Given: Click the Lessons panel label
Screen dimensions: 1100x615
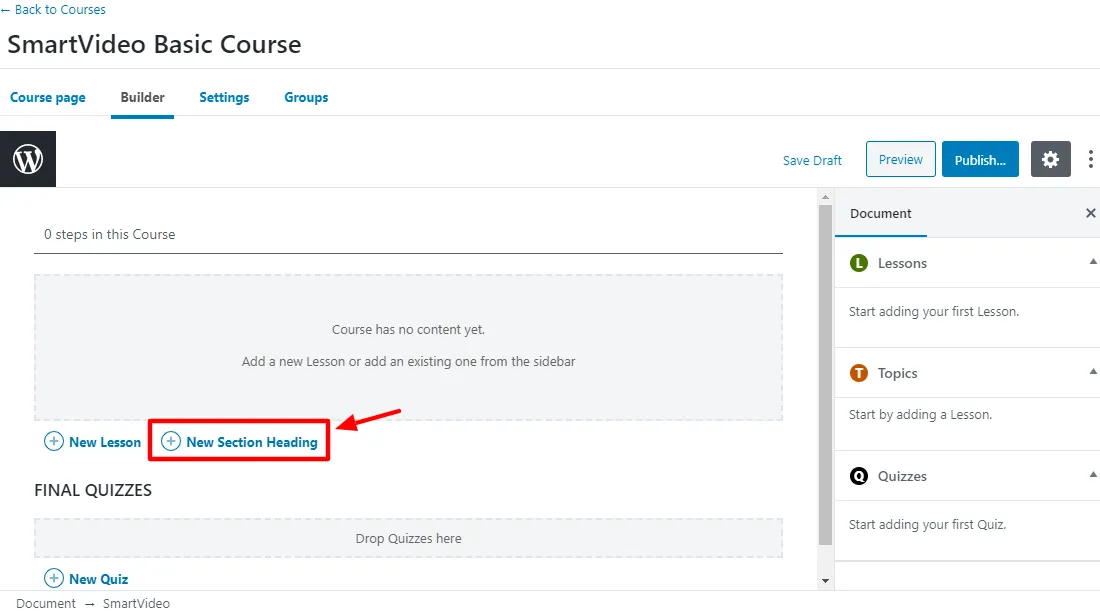Looking at the screenshot, I should pos(902,263).
